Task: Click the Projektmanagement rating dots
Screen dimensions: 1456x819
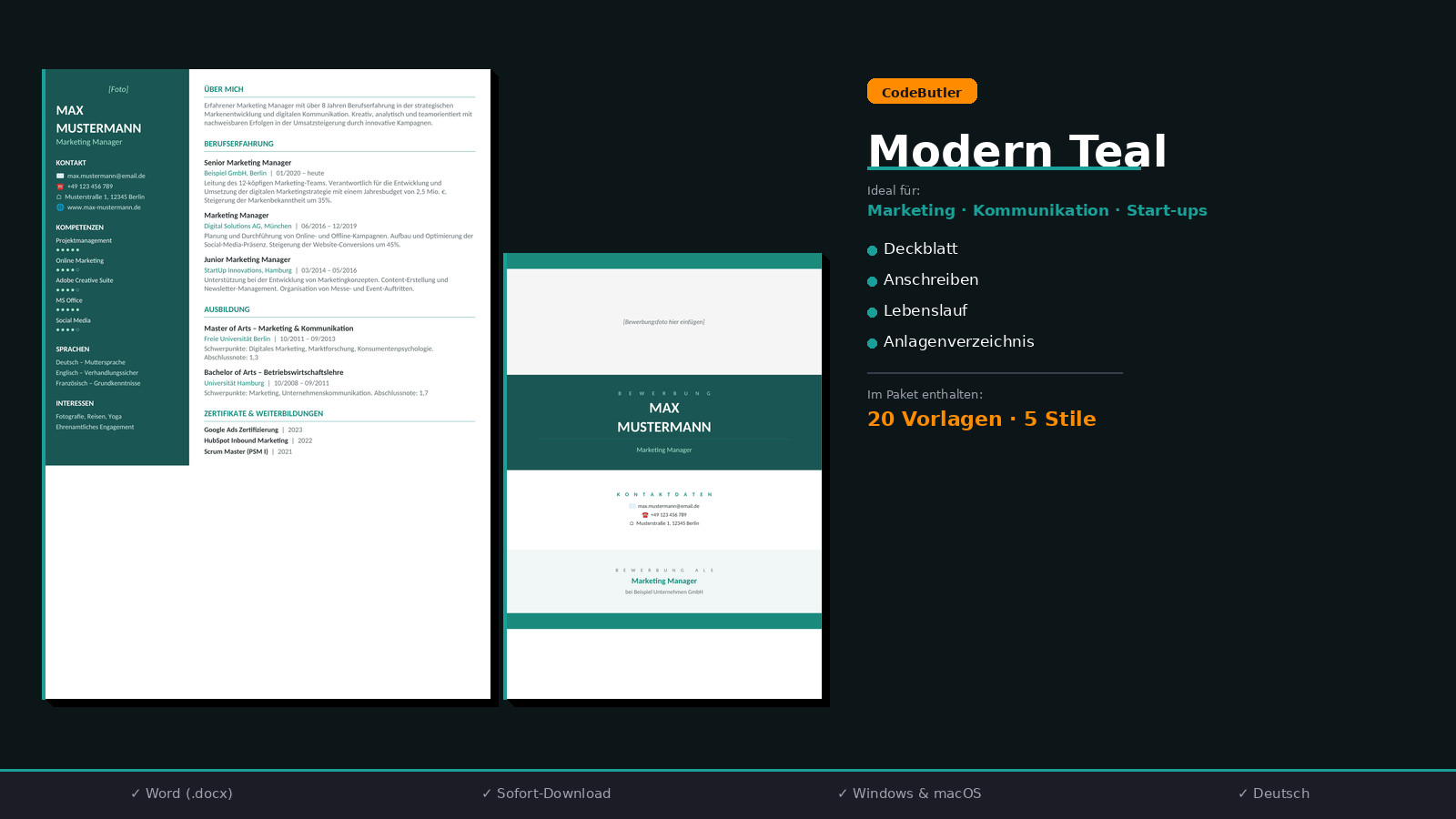Action: [x=67, y=249]
